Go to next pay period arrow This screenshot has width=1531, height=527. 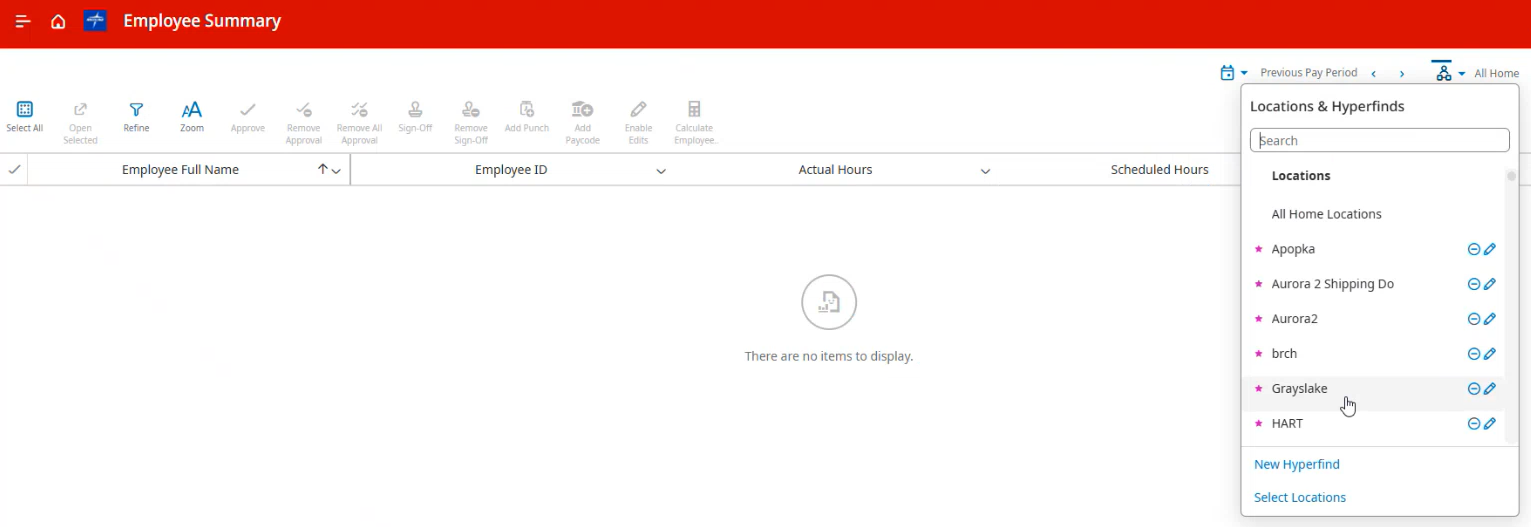[x=1402, y=73]
